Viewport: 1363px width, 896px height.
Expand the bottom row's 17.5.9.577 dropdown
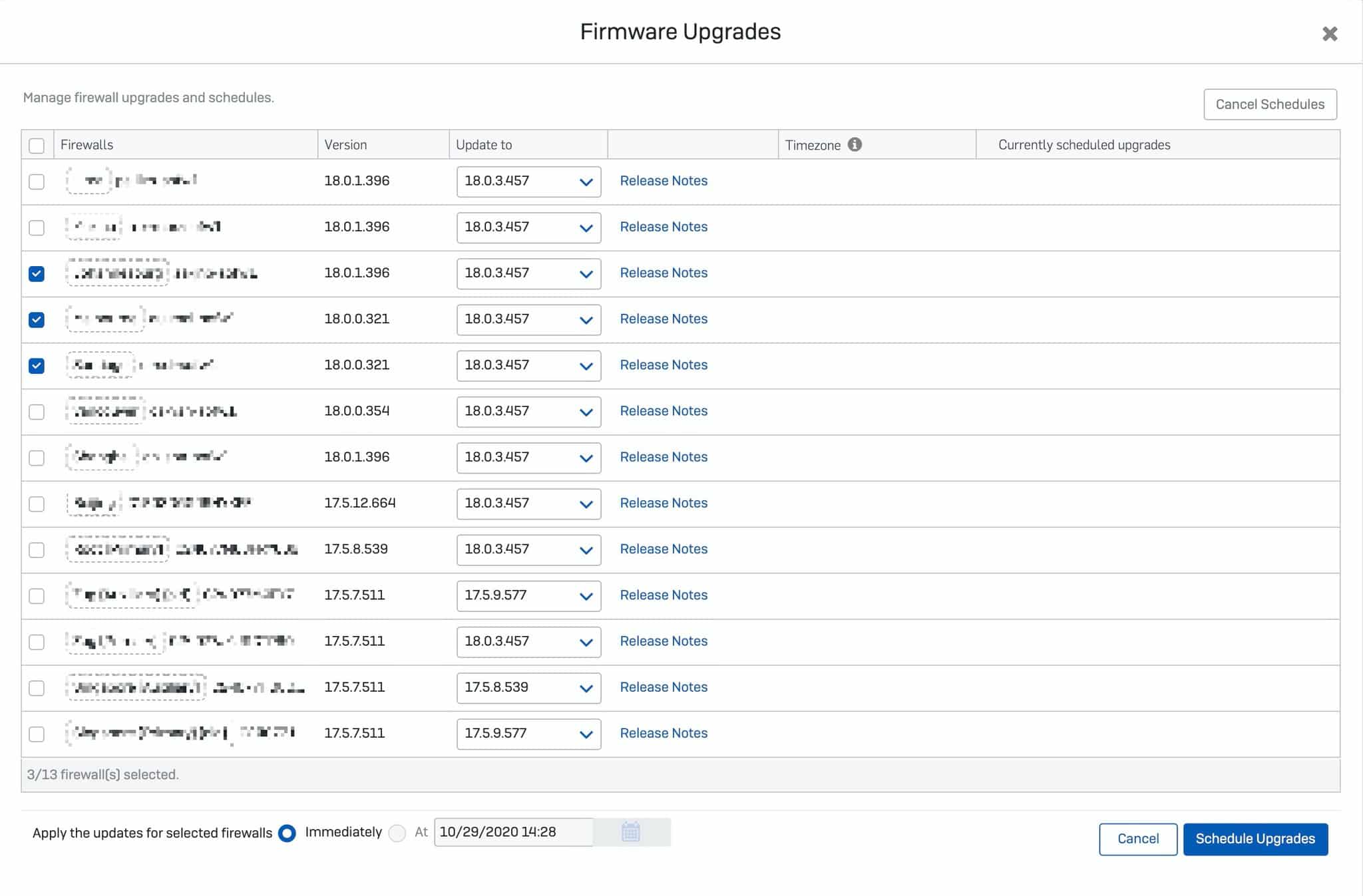tap(528, 734)
